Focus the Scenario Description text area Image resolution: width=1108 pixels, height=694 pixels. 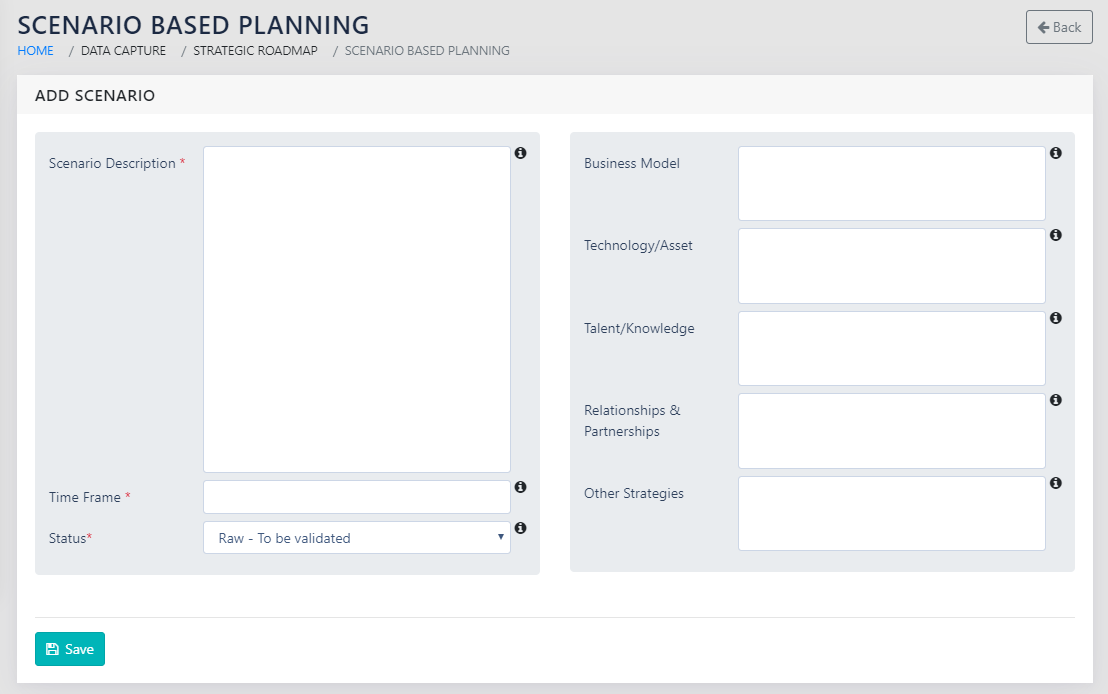[x=356, y=309]
